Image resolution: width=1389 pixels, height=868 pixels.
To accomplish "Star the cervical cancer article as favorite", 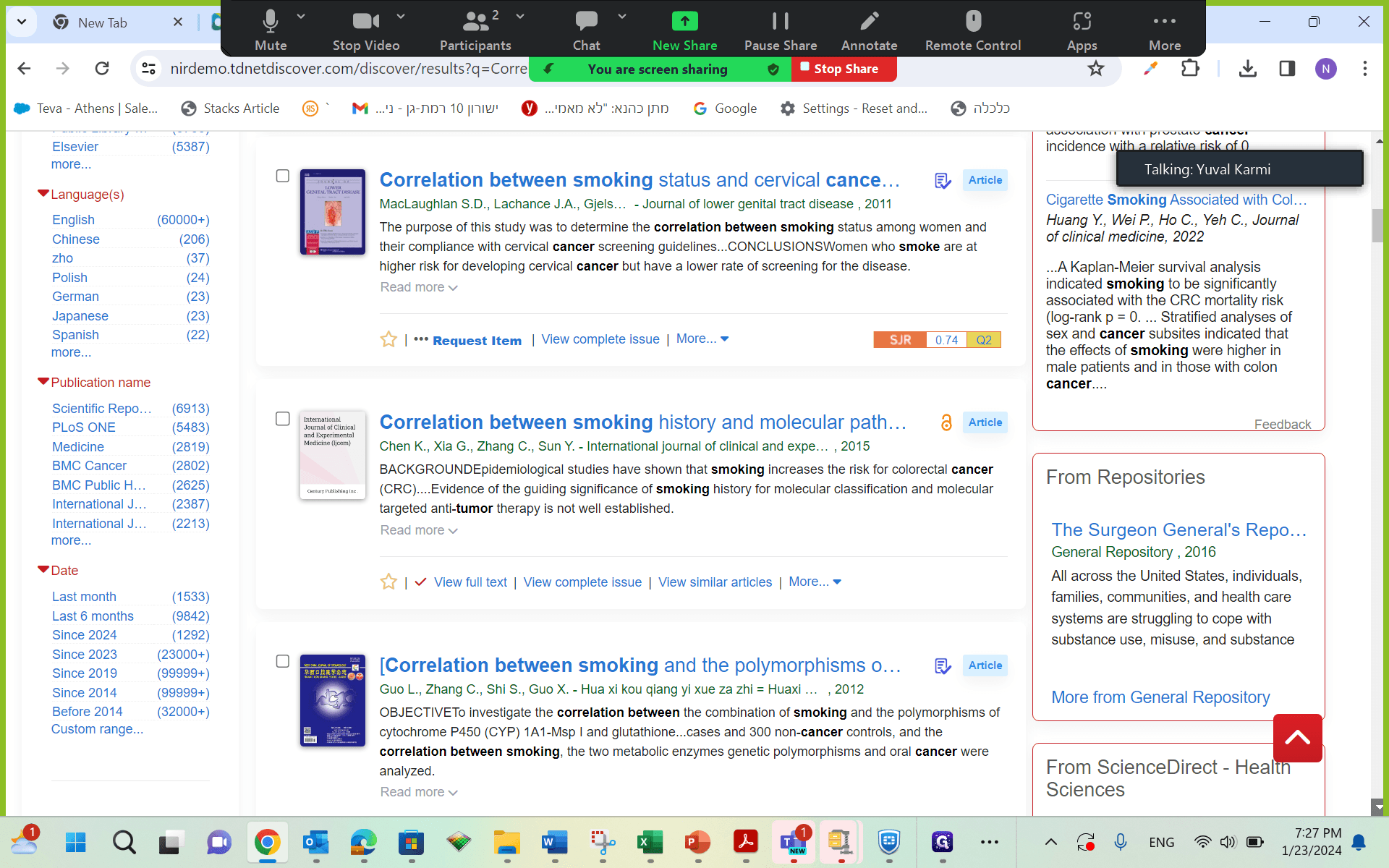I will tap(388, 339).
